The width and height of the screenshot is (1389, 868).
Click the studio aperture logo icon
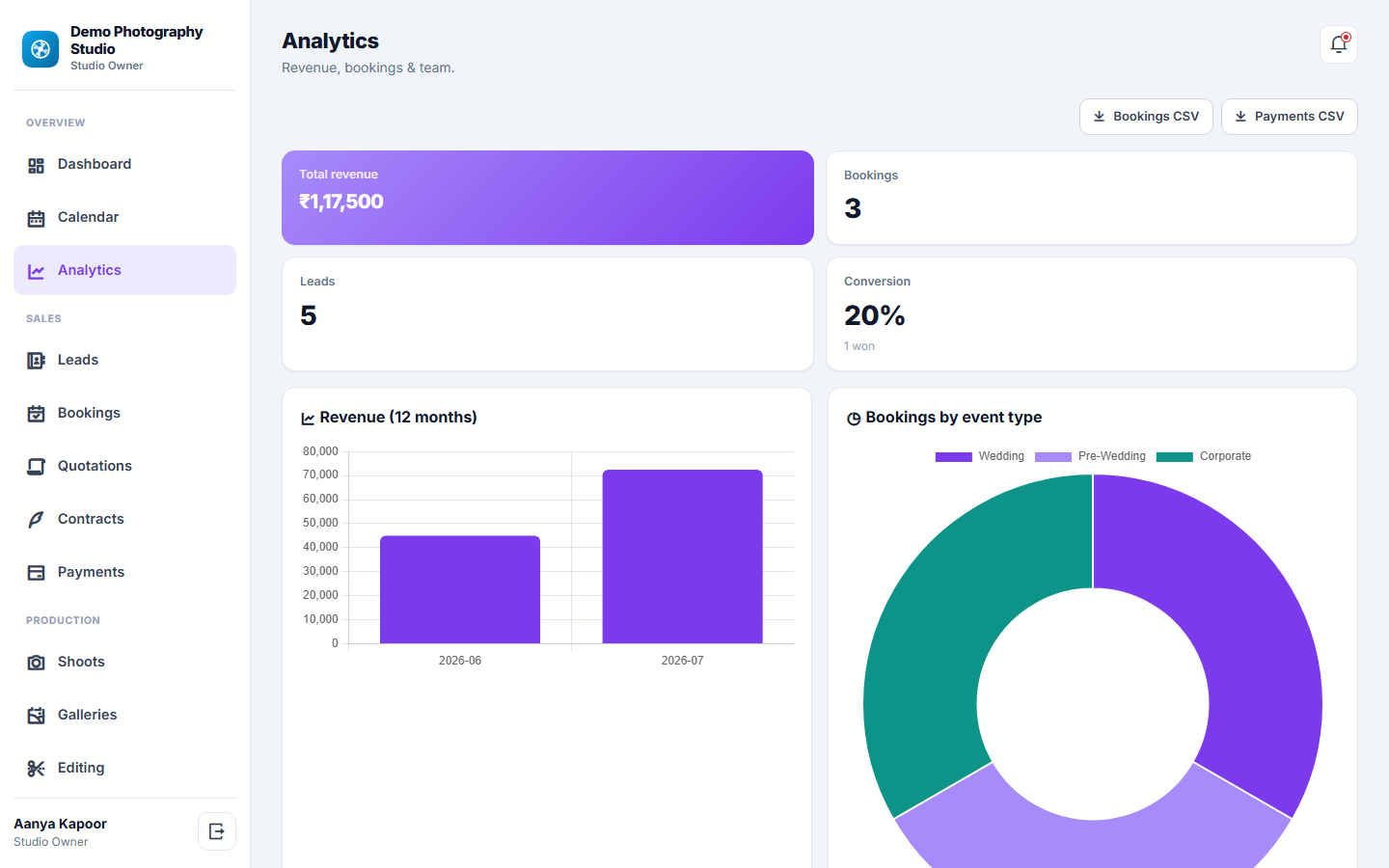tap(41, 49)
